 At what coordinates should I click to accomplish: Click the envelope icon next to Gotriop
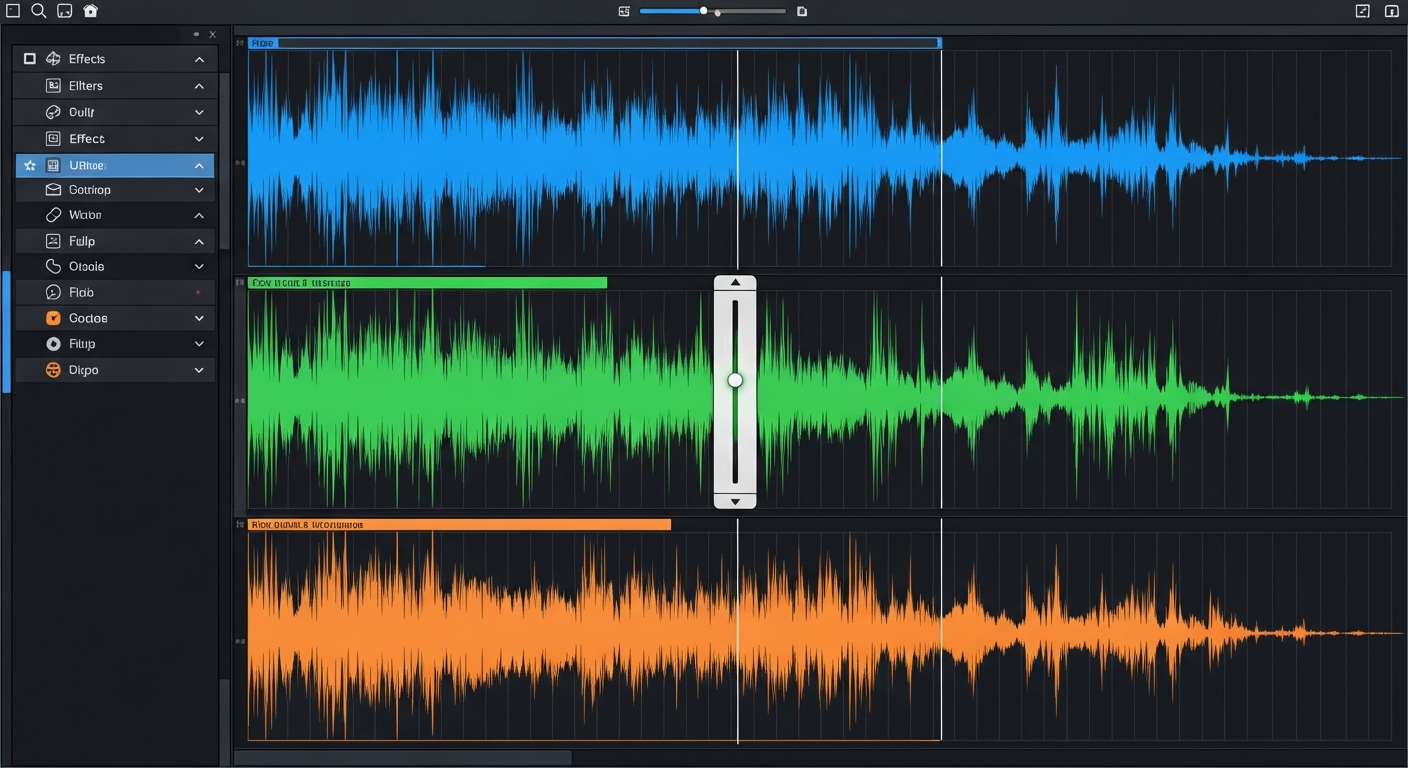pos(55,189)
